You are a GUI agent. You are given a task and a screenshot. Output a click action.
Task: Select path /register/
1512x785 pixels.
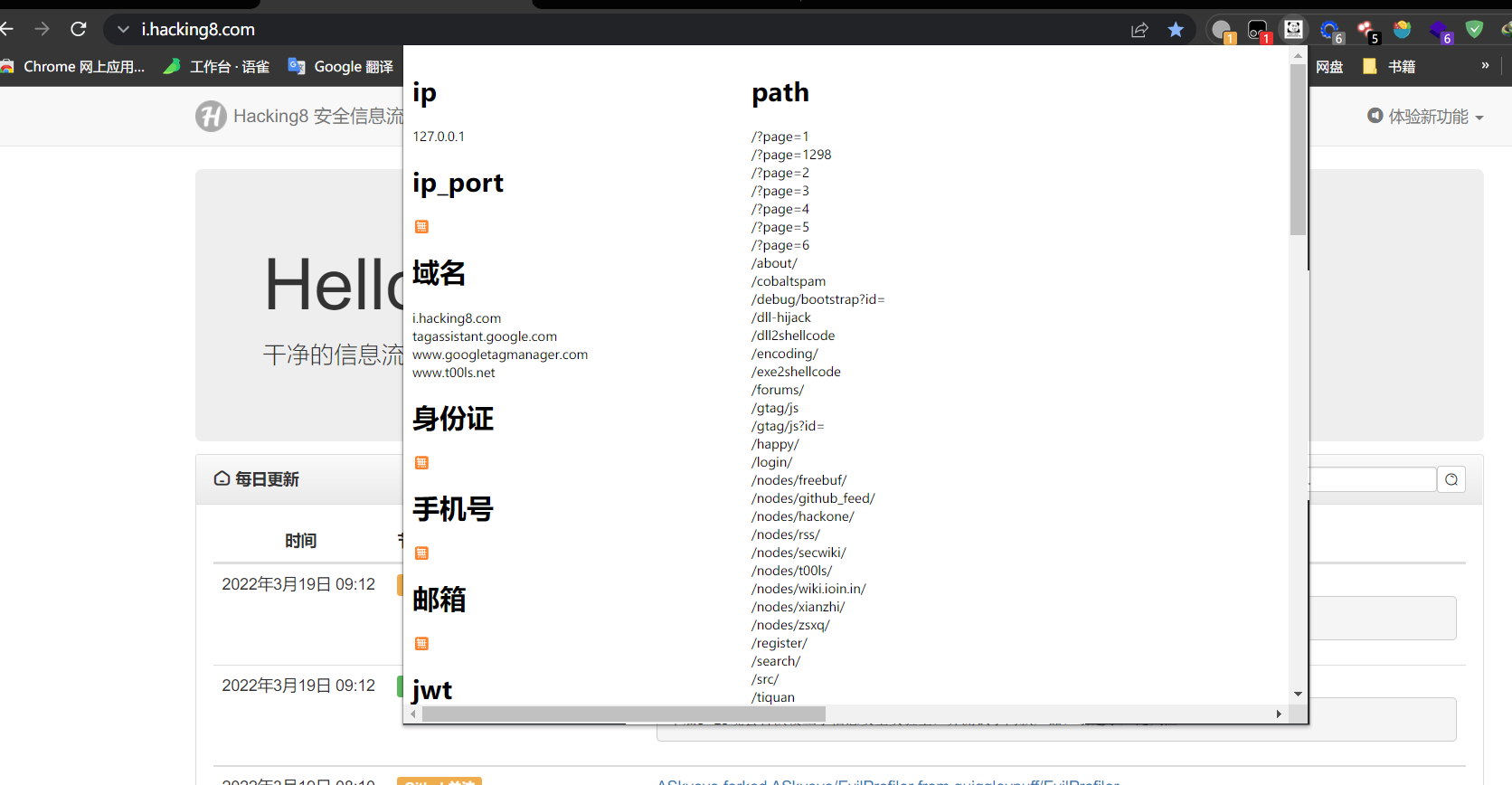click(x=780, y=643)
